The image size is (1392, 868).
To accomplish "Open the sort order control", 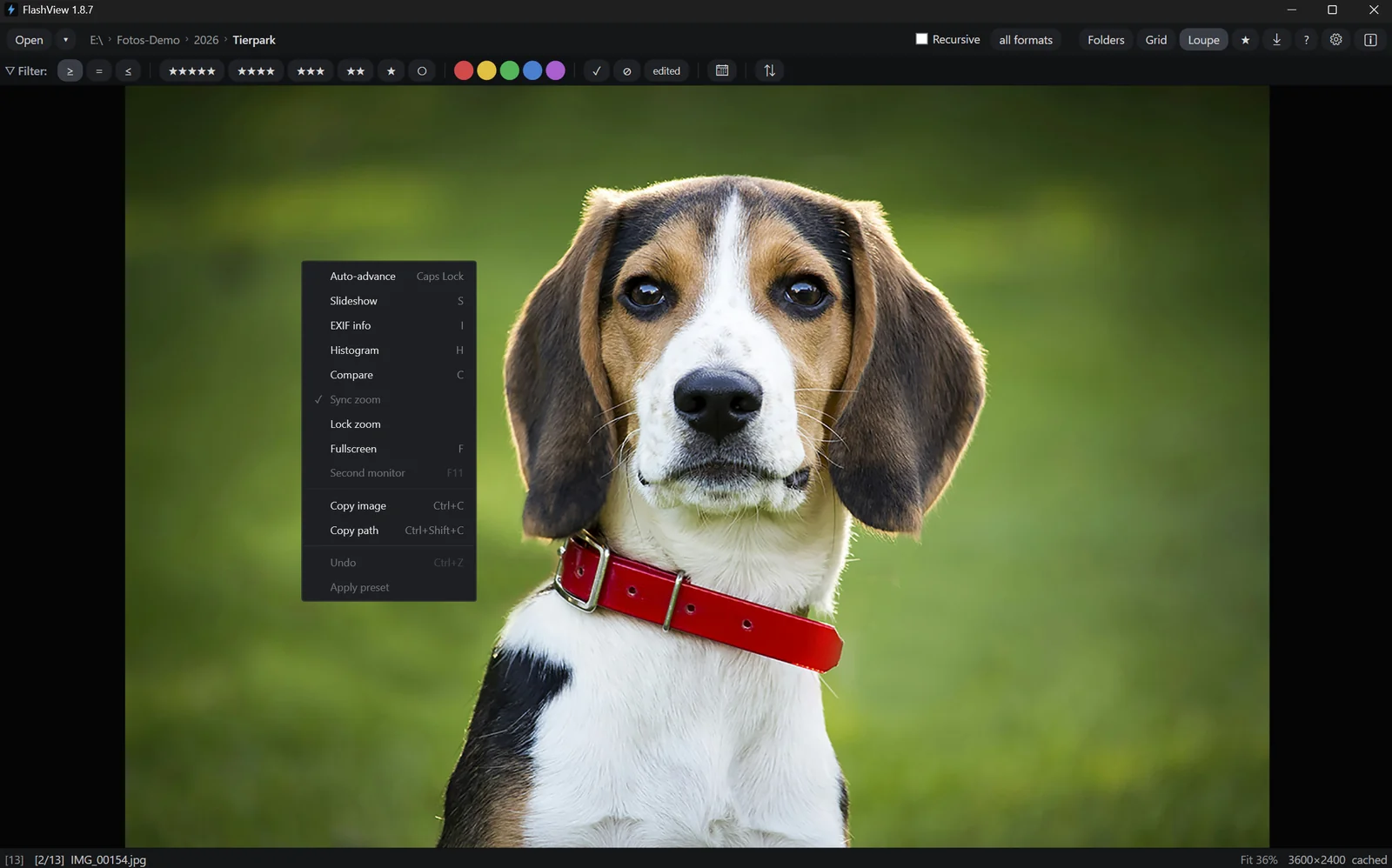I will click(x=769, y=71).
